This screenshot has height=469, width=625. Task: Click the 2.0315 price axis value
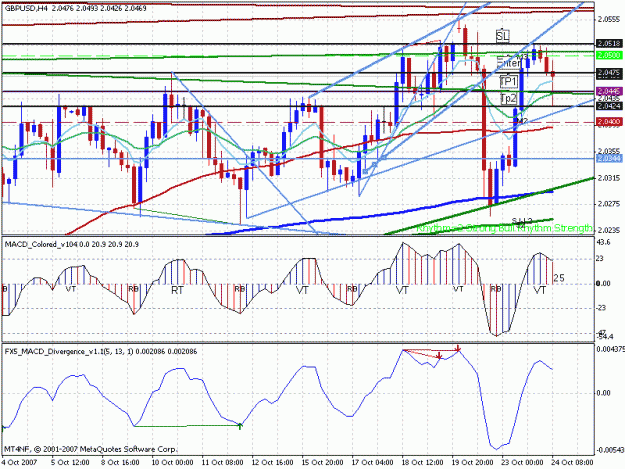(609, 178)
